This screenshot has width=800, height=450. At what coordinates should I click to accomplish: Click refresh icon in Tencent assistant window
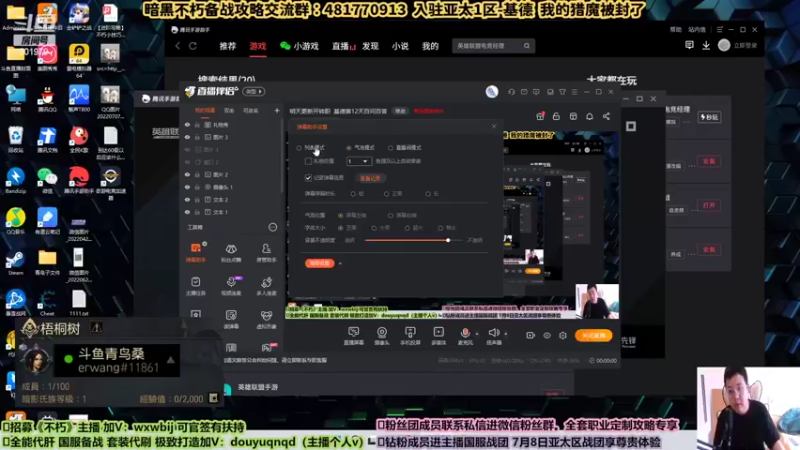pos(193,46)
